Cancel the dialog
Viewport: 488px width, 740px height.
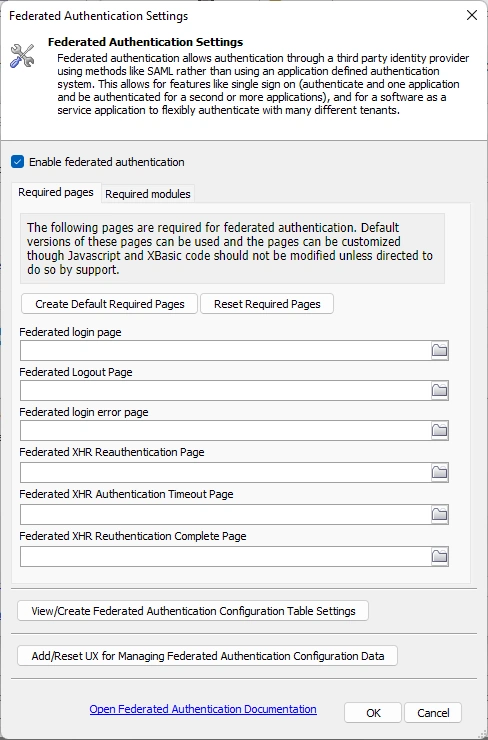click(433, 713)
